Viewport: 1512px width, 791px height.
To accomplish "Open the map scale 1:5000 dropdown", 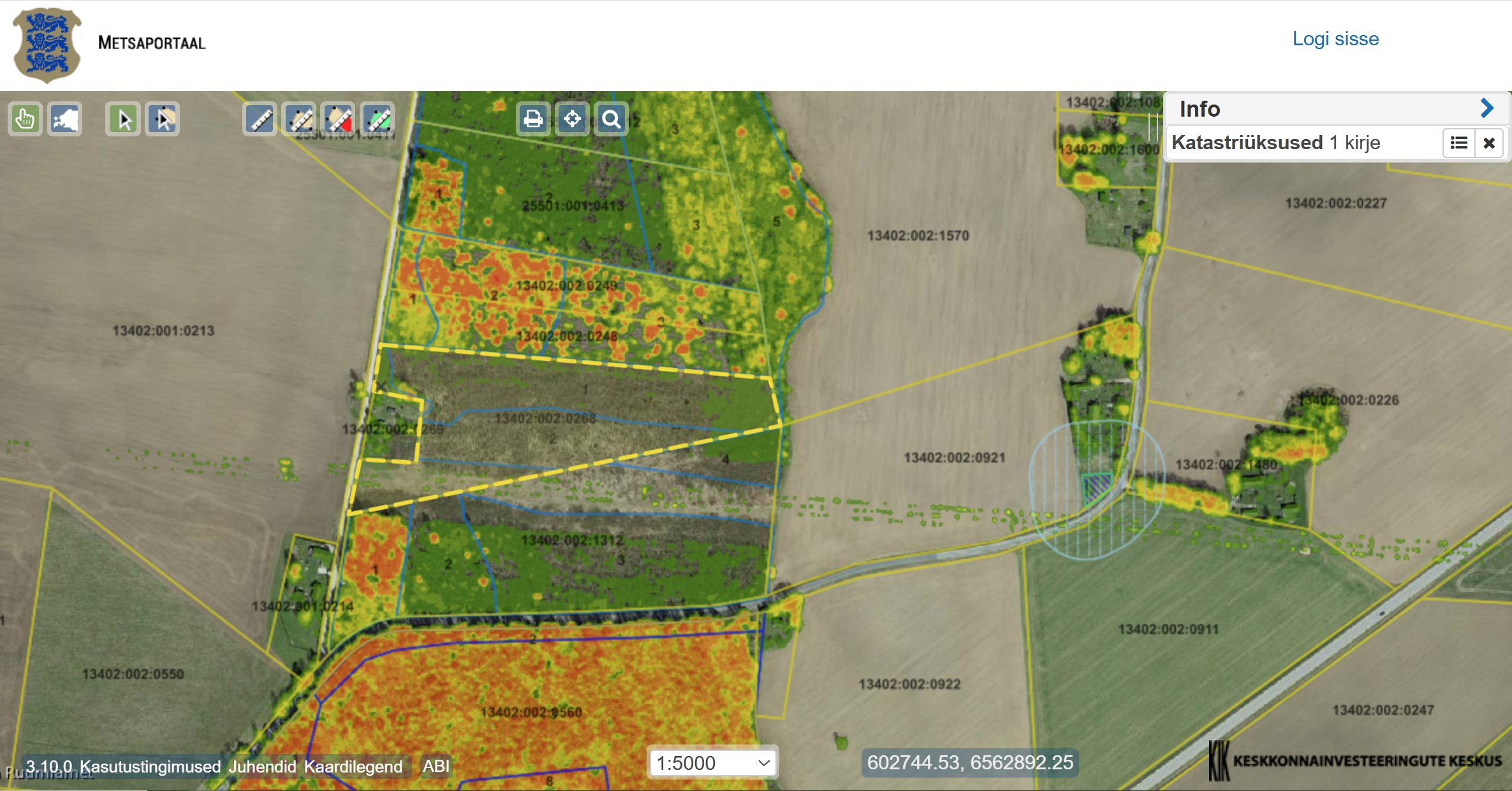I will (x=713, y=762).
